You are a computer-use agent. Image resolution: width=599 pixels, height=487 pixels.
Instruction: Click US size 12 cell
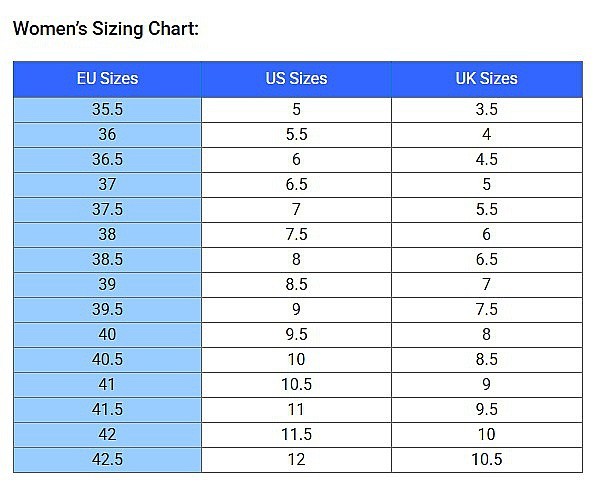(296, 459)
